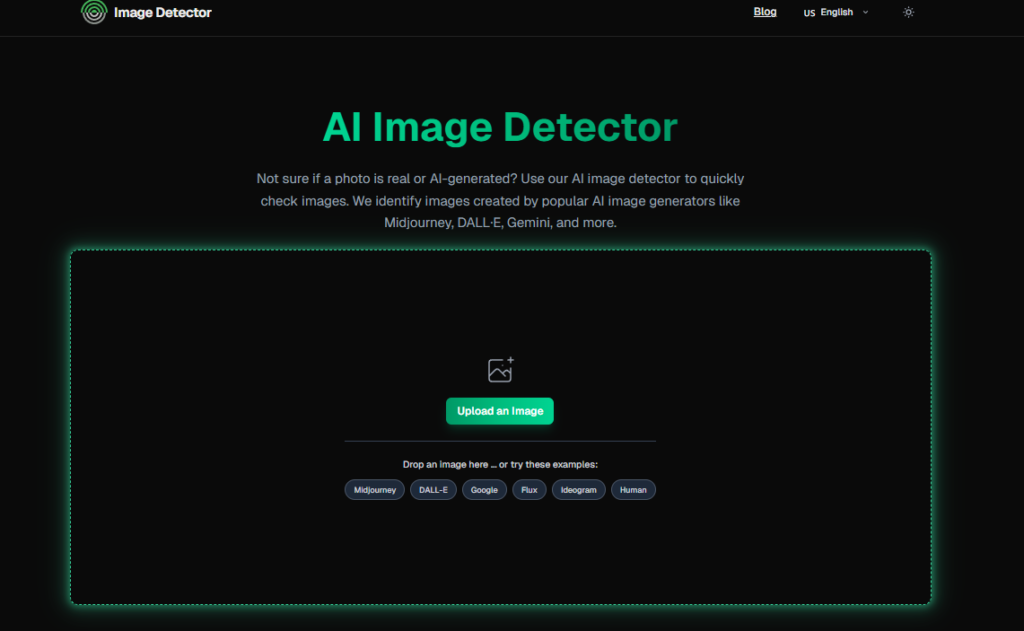Choose the Google example chip
The height and width of the screenshot is (631, 1024).
pos(484,490)
